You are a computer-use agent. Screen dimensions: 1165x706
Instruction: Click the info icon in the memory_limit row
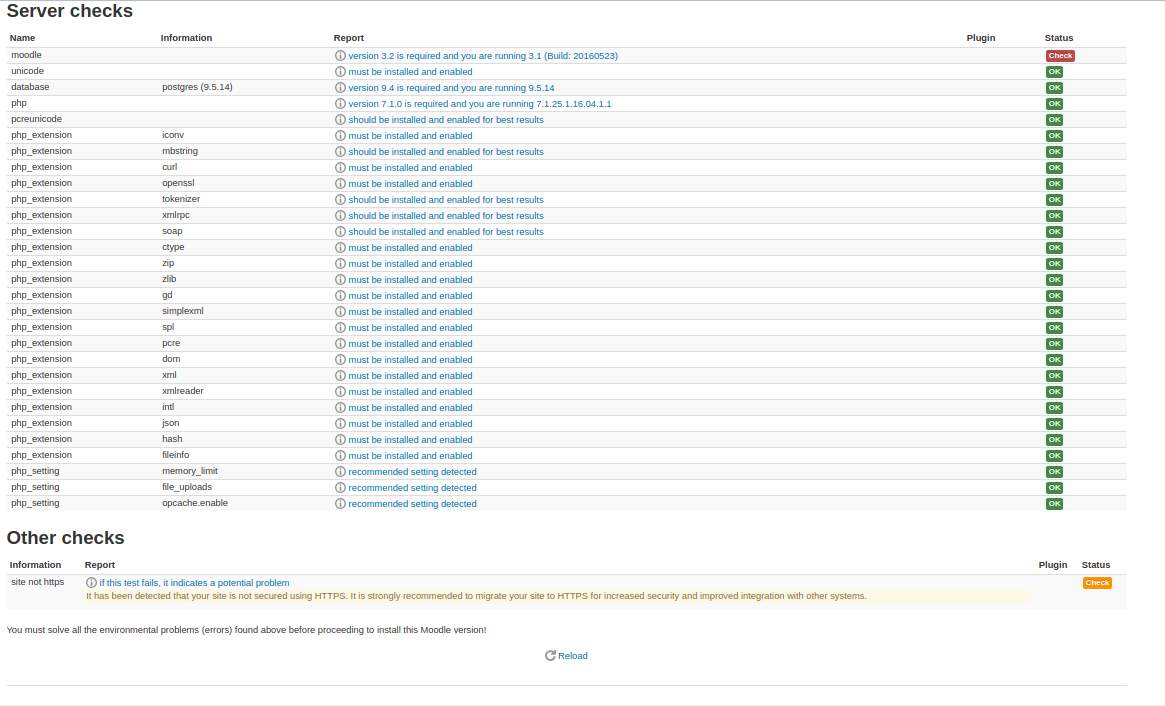click(340, 472)
